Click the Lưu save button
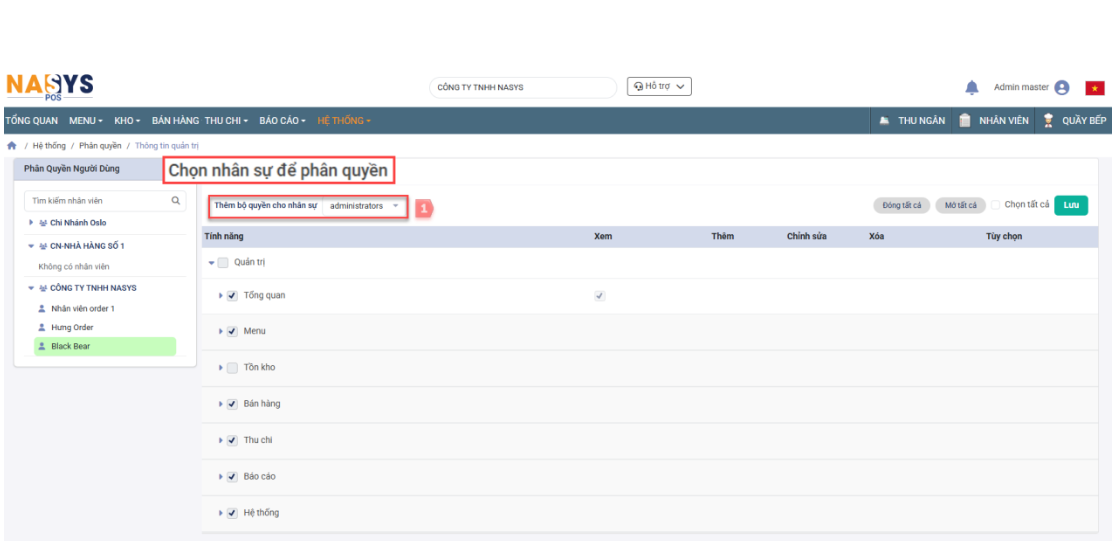 point(1071,205)
